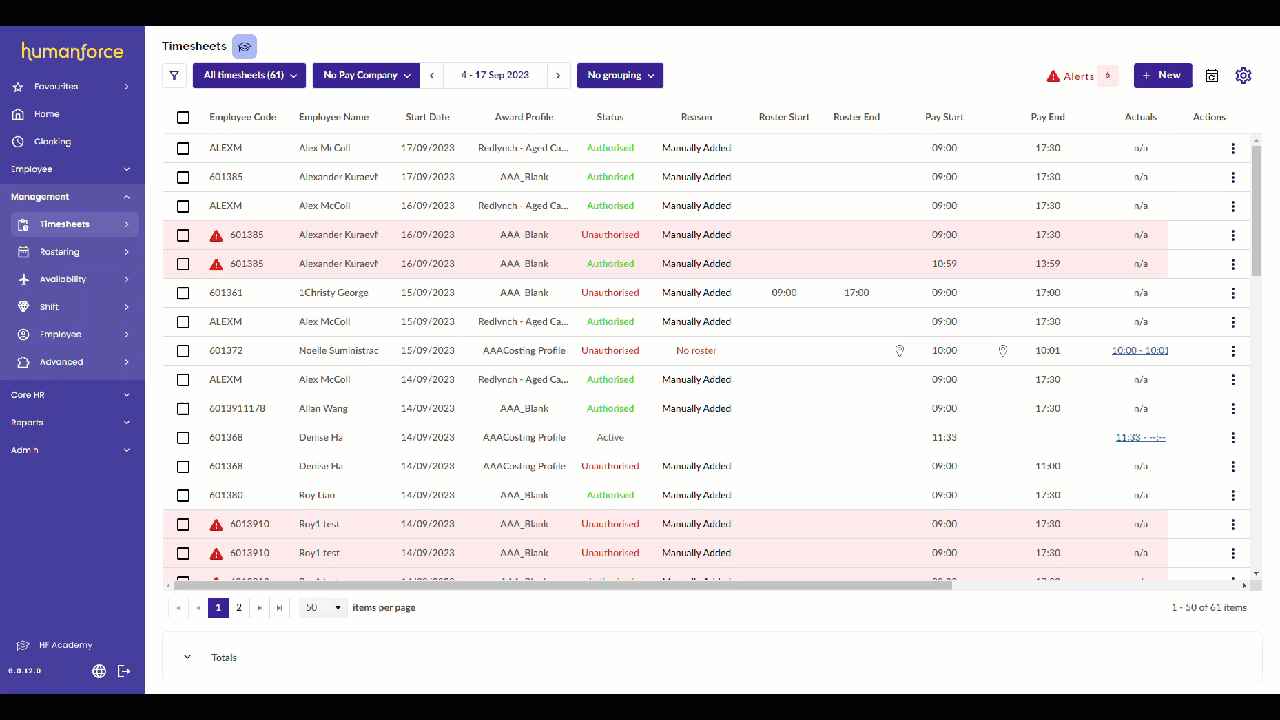Tick the select-all checkbox in table header
The image size is (1280, 720).
coord(183,118)
